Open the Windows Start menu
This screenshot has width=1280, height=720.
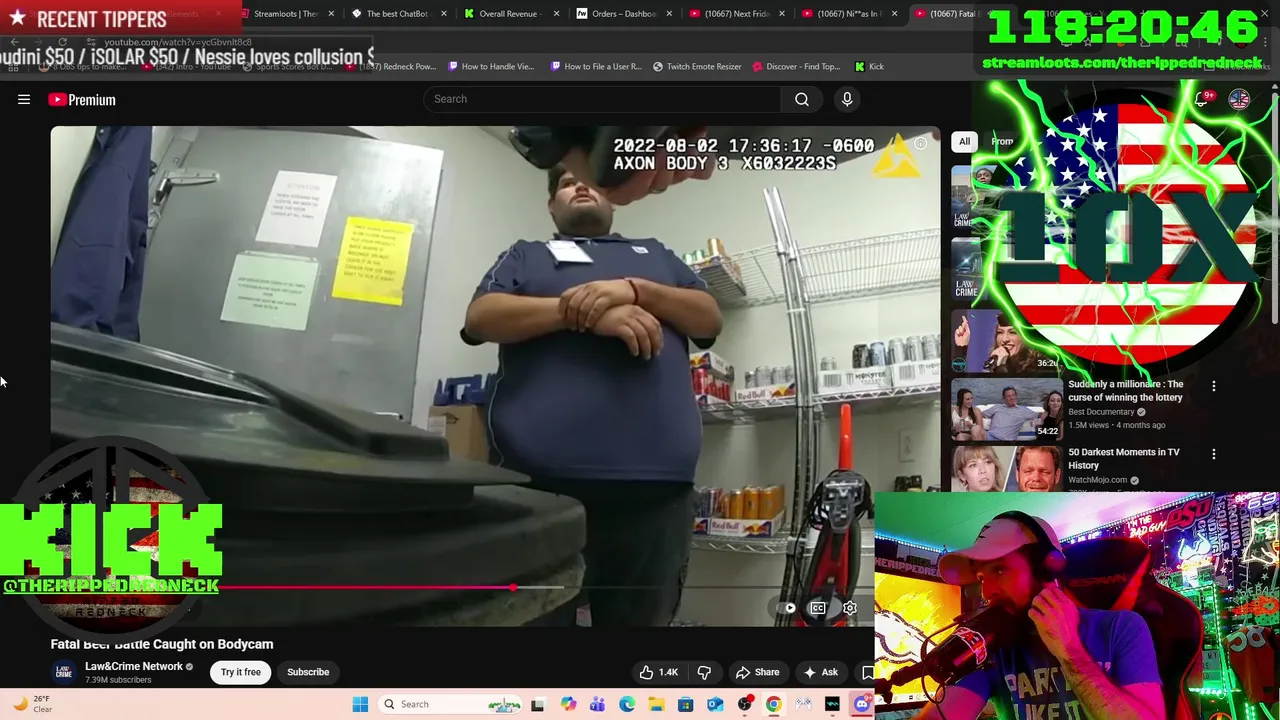point(360,704)
